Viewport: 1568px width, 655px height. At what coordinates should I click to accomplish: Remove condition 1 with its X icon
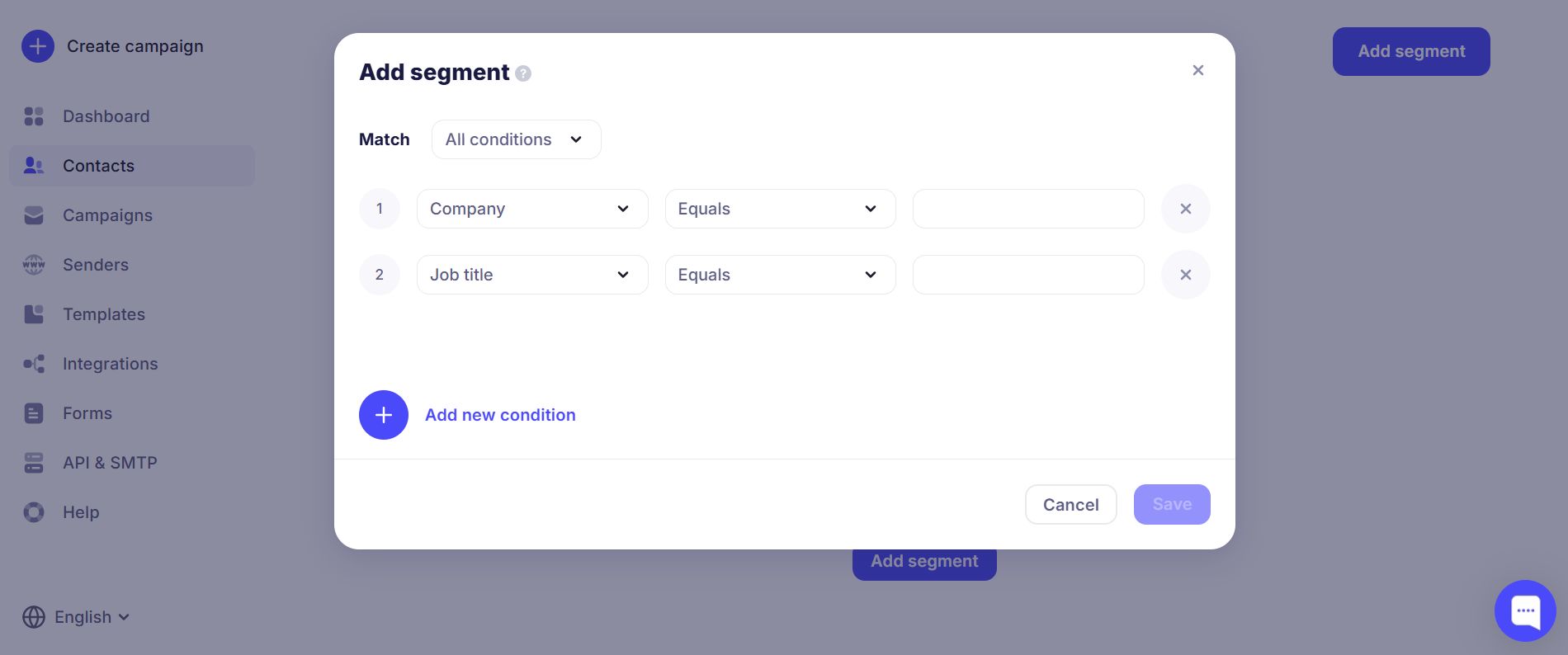coord(1185,209)
